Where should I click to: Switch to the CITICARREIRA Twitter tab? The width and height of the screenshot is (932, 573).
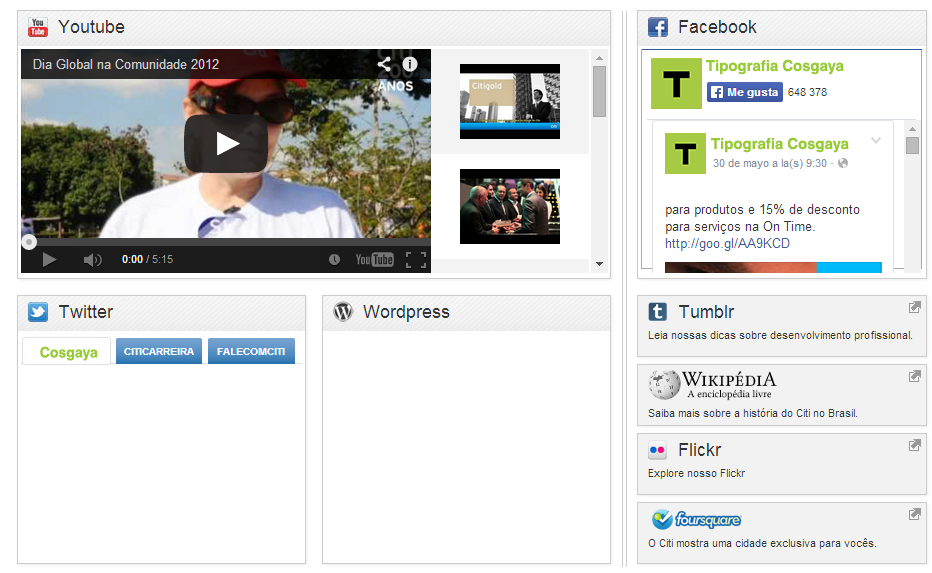[159, 352]
